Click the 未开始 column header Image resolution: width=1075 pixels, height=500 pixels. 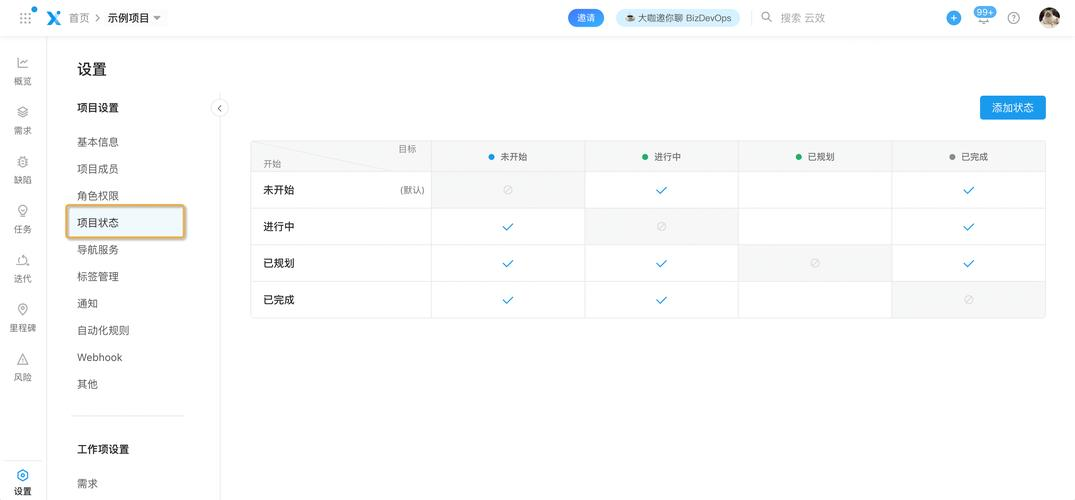[508, 156]
